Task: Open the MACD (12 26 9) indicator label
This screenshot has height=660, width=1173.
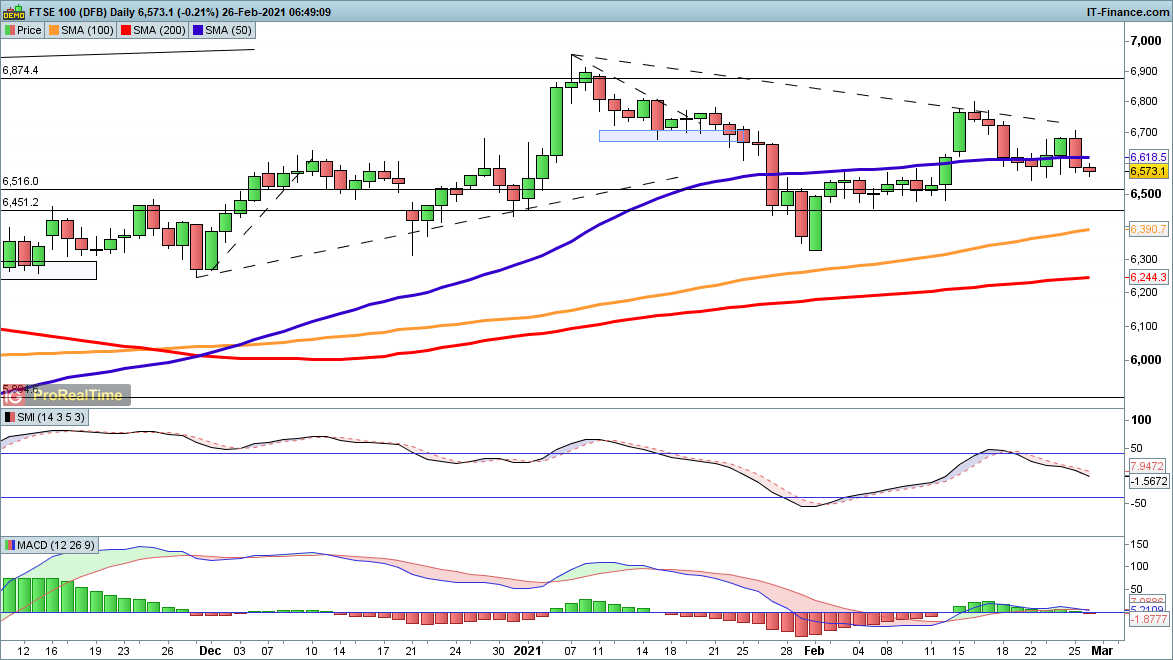Action: (x=50, y=545)
